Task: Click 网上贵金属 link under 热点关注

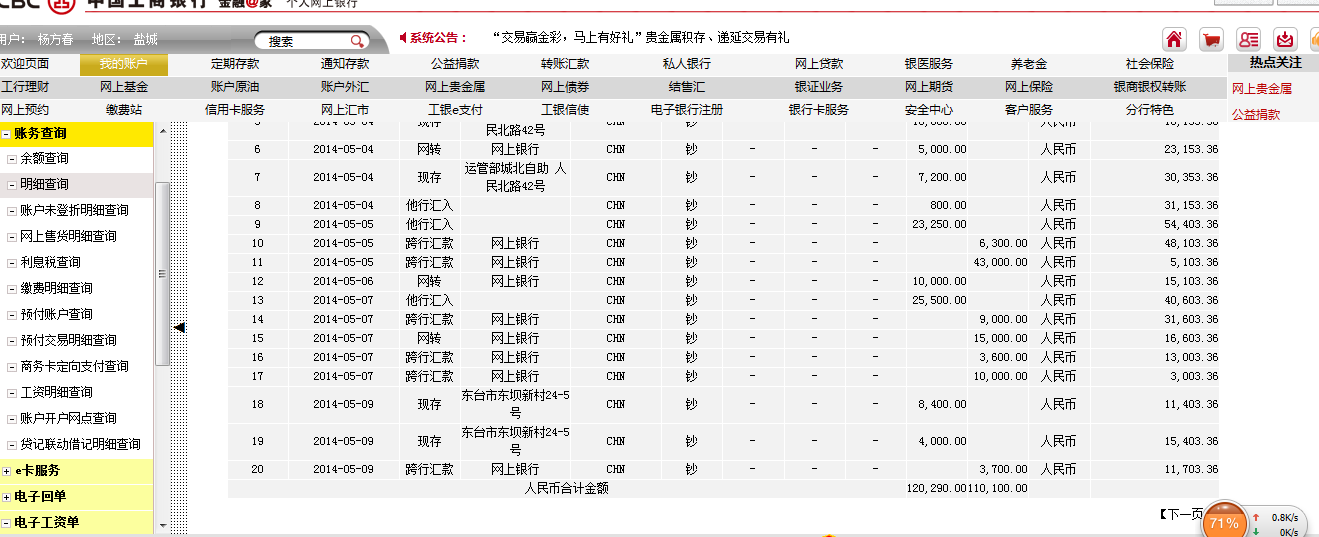Action: [x=1262, y=88]
